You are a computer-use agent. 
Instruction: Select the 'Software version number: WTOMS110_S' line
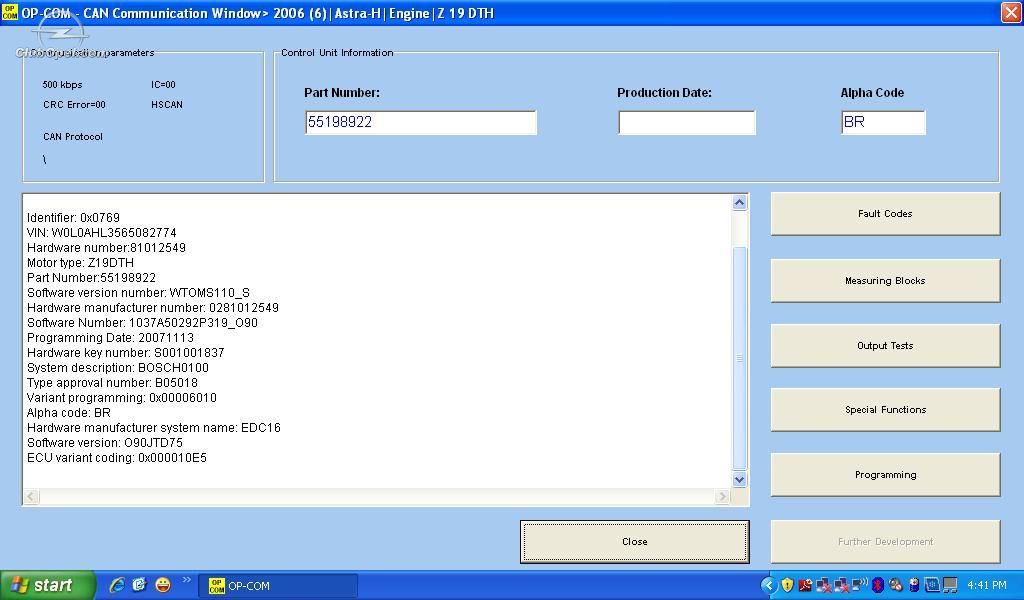click(138, 292)
